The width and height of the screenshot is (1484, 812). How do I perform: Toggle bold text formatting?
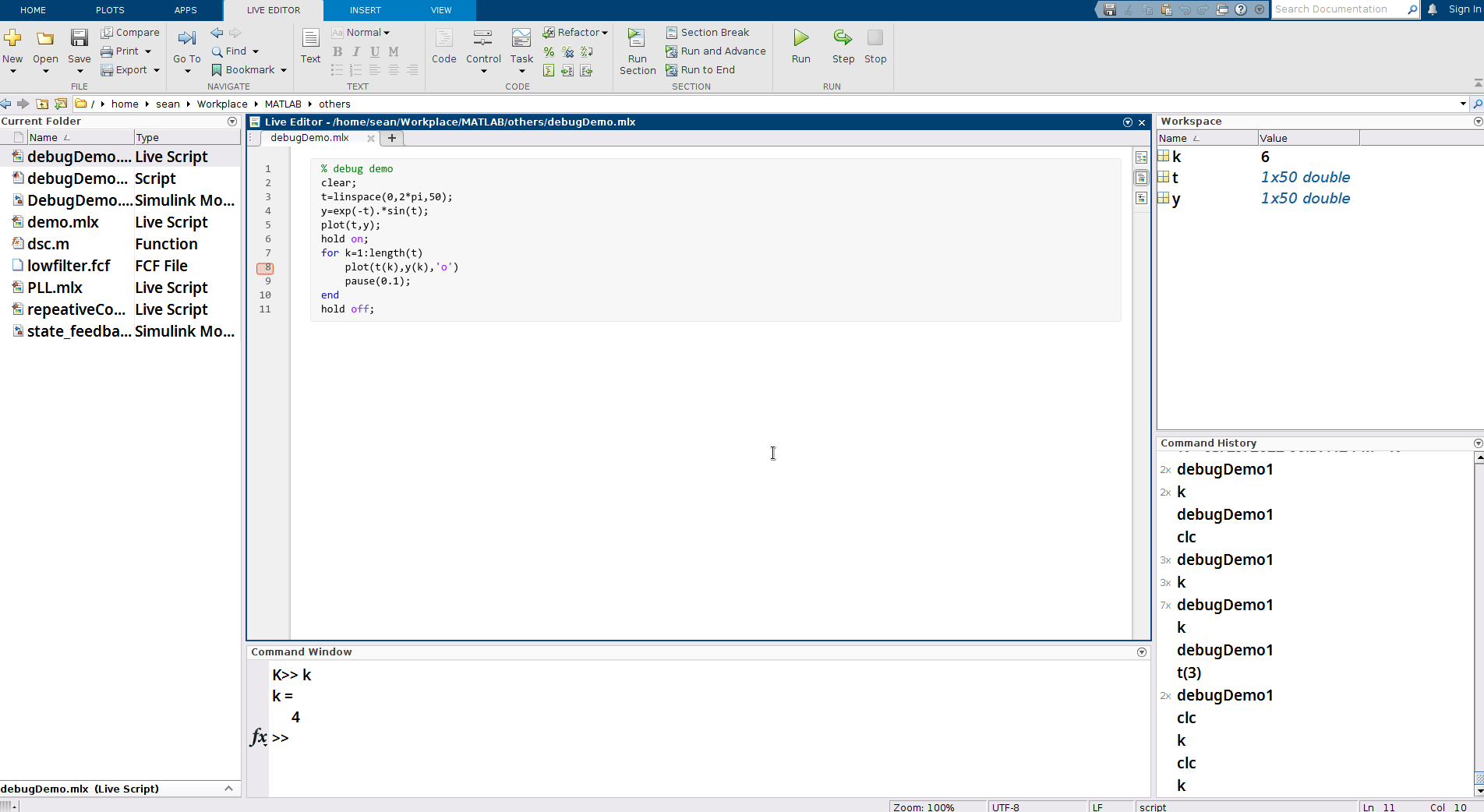[x=337, y=51]
